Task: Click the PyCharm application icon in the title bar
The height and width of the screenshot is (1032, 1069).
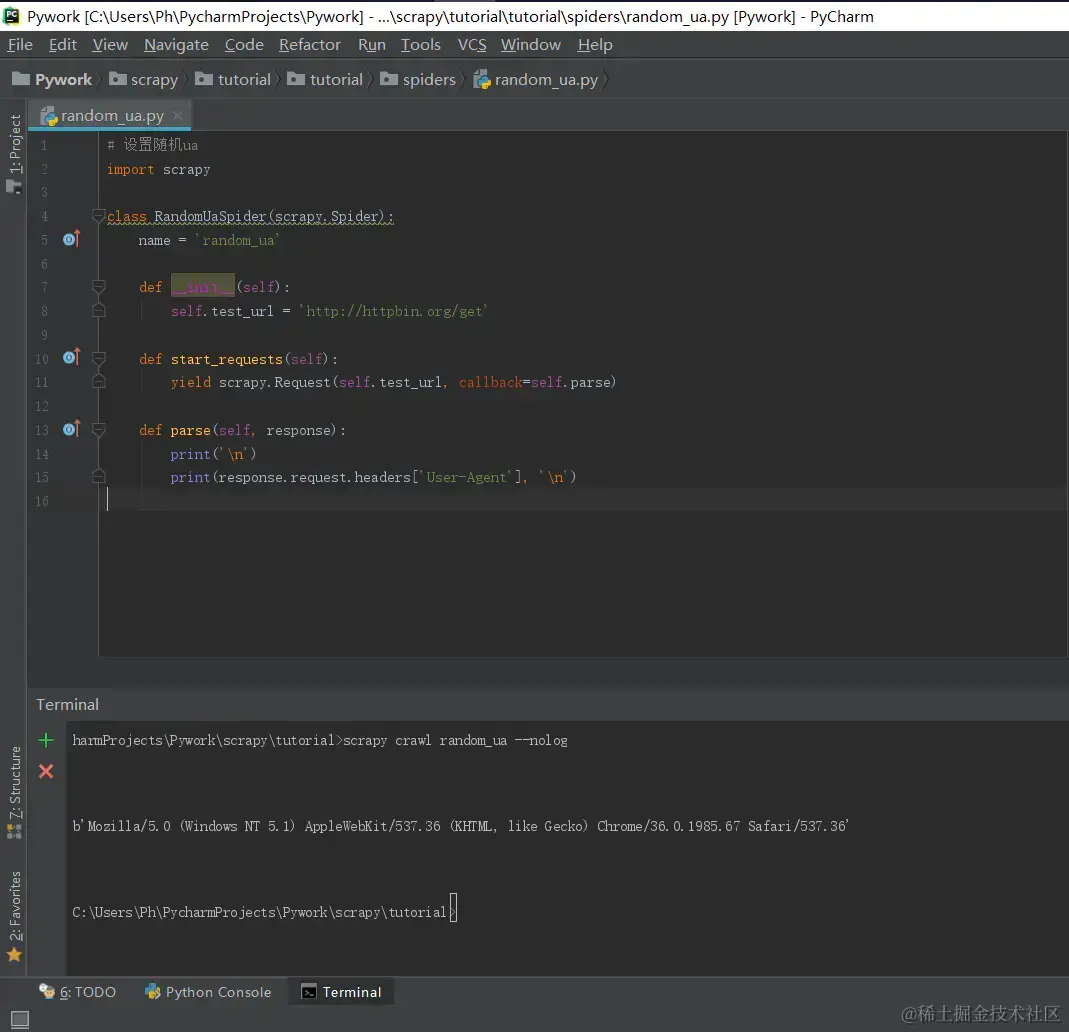Action: [x=12, y=15]
